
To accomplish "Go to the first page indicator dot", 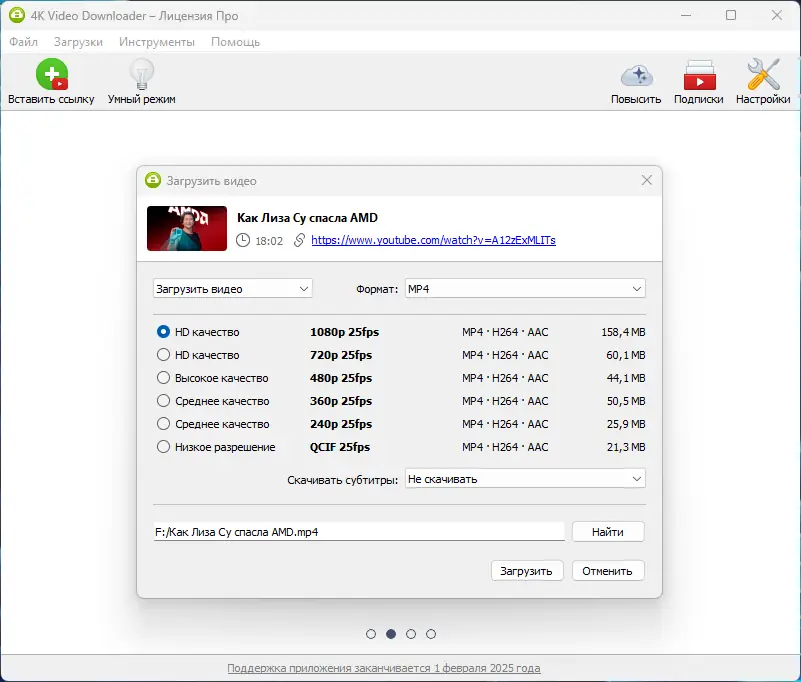I will (x=371, y=634).
